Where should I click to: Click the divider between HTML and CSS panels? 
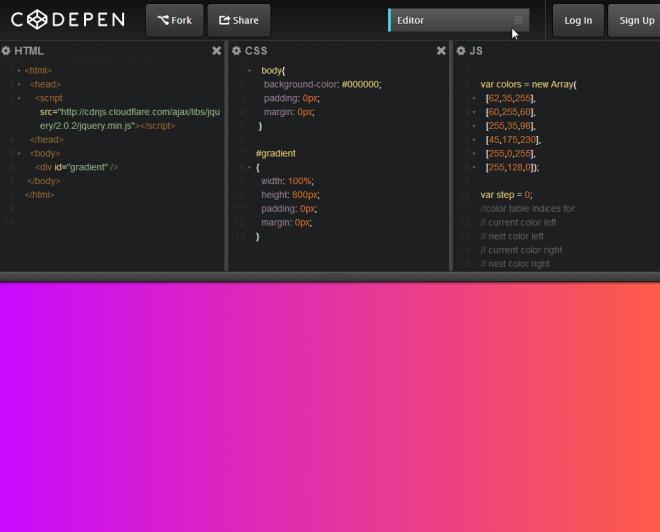[226, 156]
